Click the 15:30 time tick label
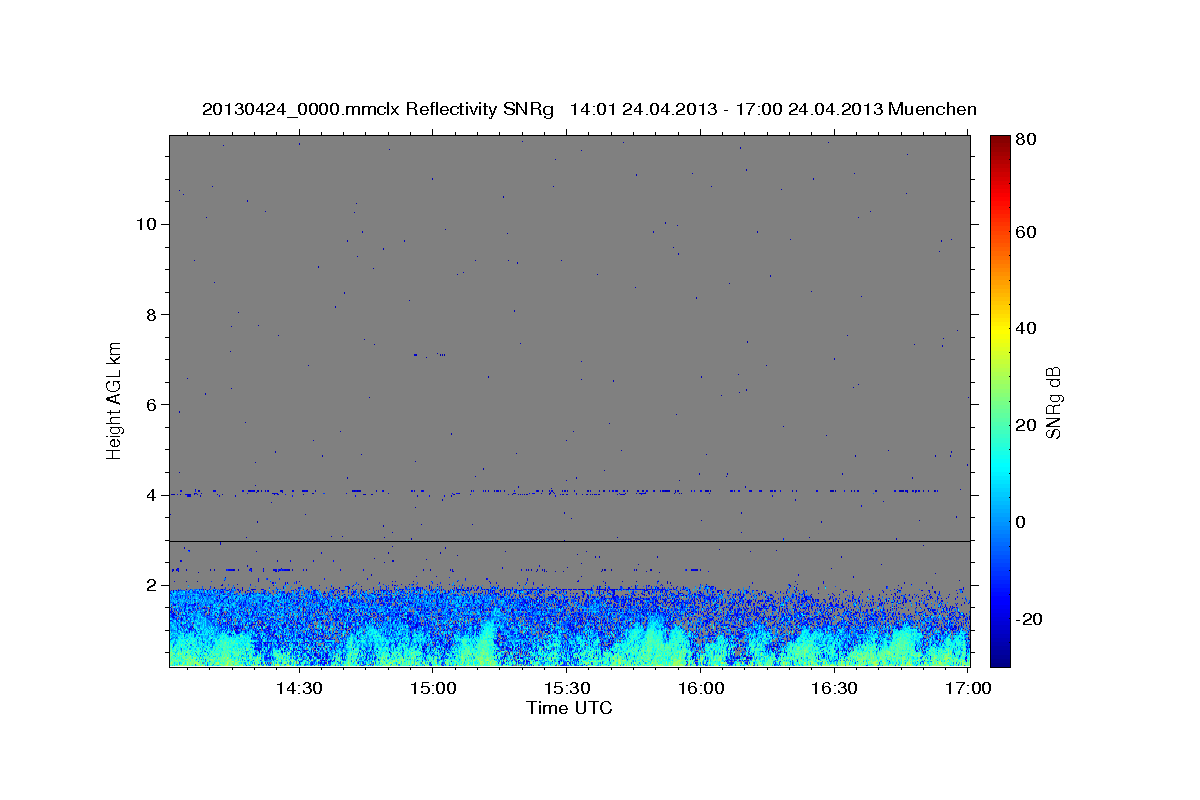Screen dimensions: 1200x800 (566, 688)
